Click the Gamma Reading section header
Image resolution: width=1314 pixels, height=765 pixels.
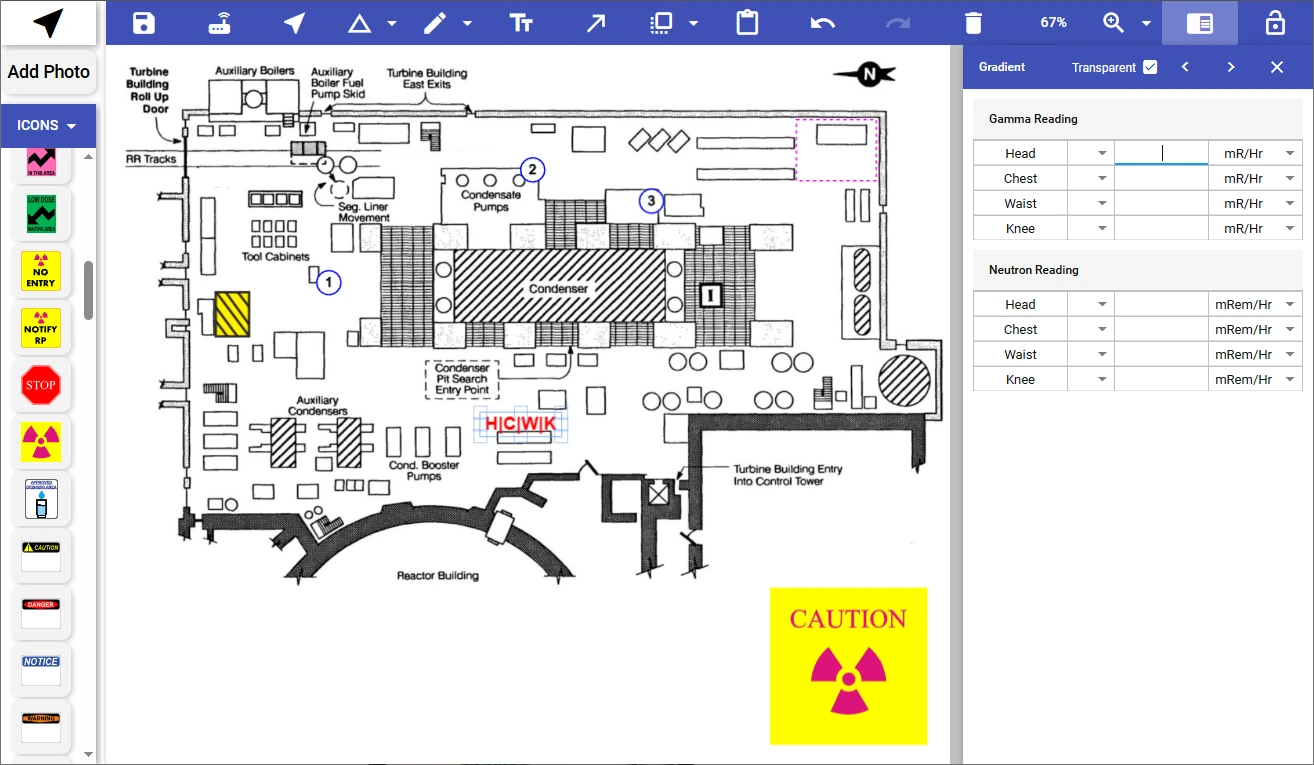click(x=1138, y=119)
